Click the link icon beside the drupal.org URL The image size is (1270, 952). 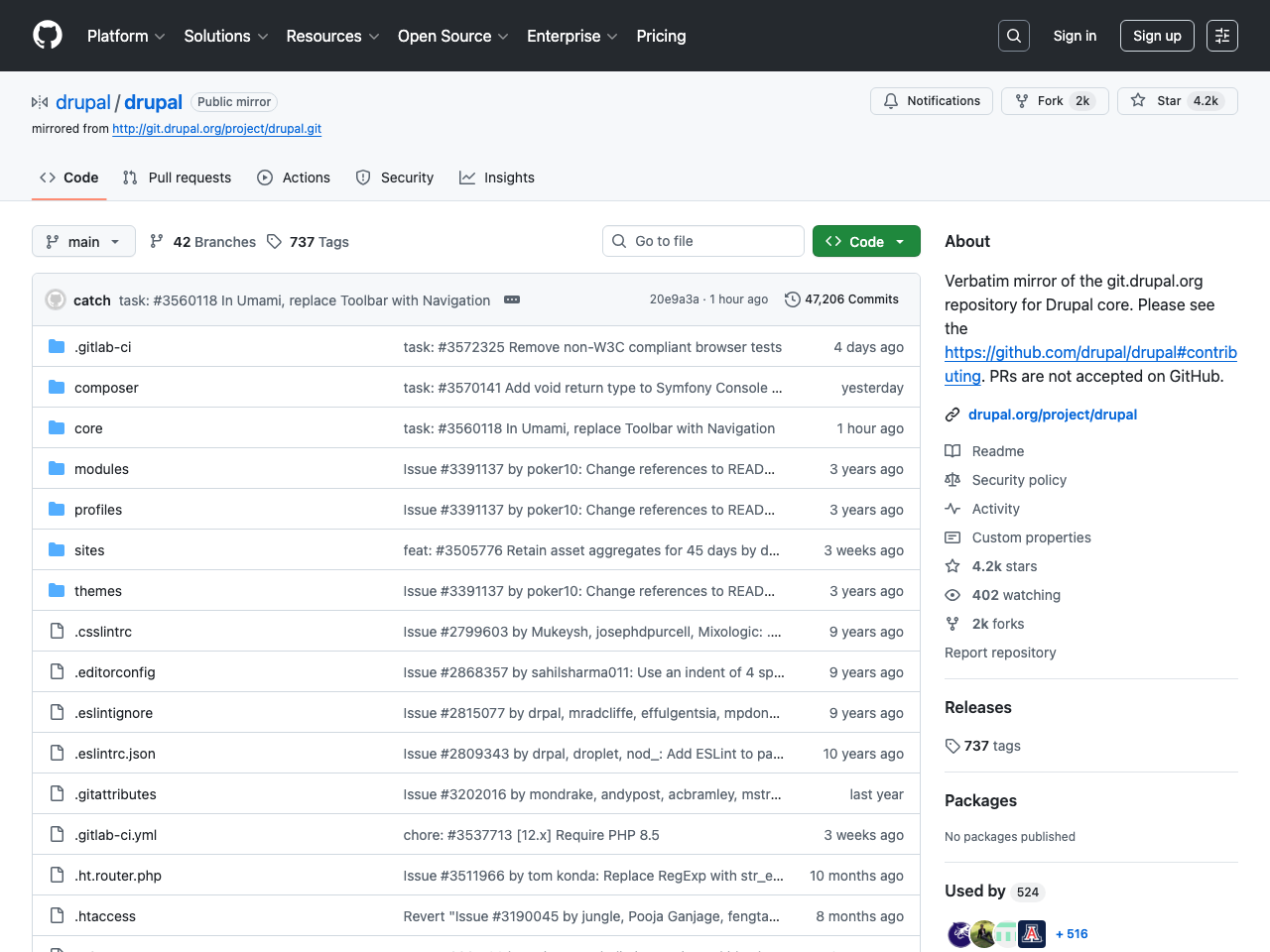pos(952,415)
